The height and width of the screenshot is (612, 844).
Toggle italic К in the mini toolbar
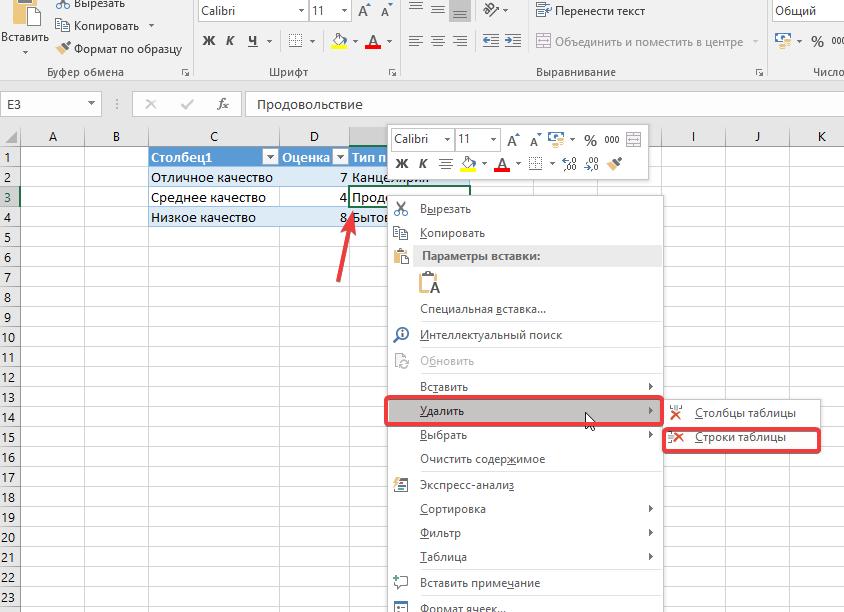[423, 164]
